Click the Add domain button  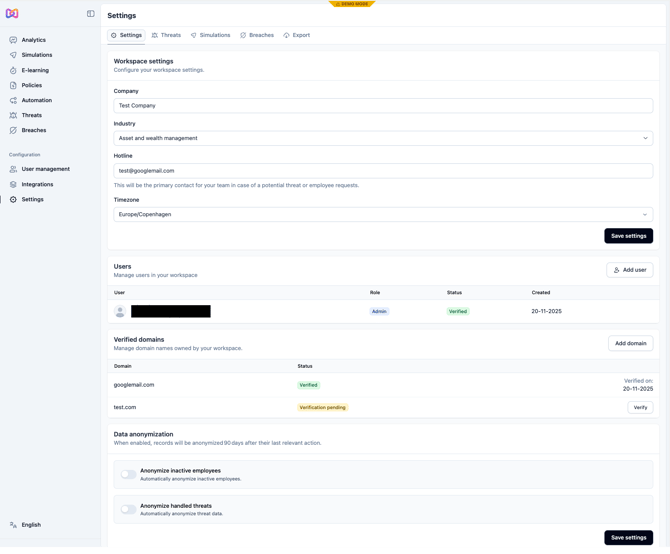tap(630, 343)
